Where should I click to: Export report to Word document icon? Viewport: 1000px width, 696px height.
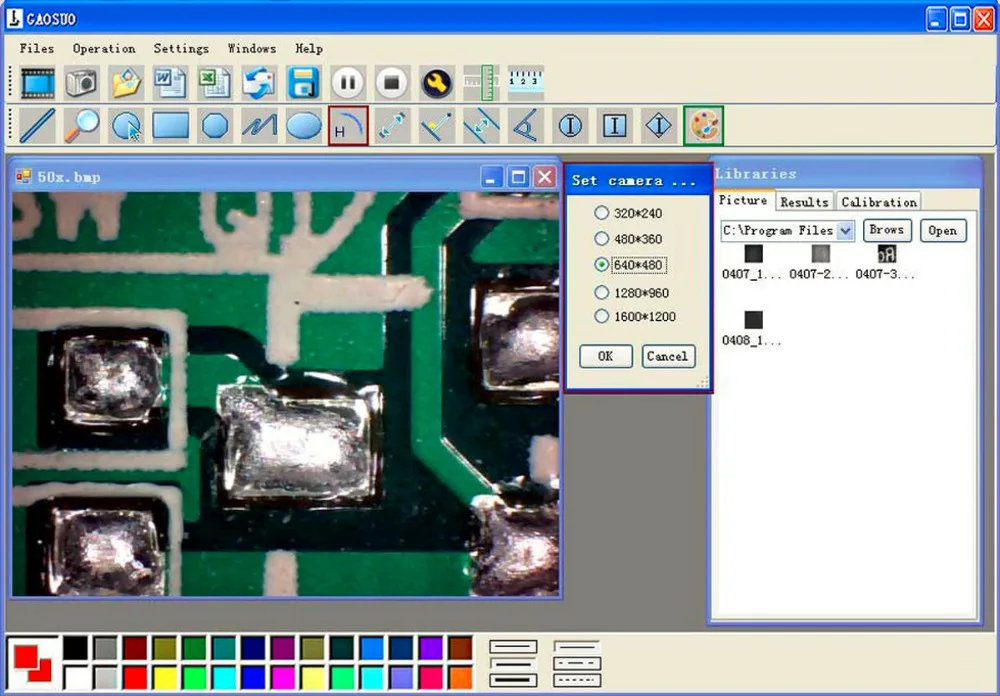[170, 83]
